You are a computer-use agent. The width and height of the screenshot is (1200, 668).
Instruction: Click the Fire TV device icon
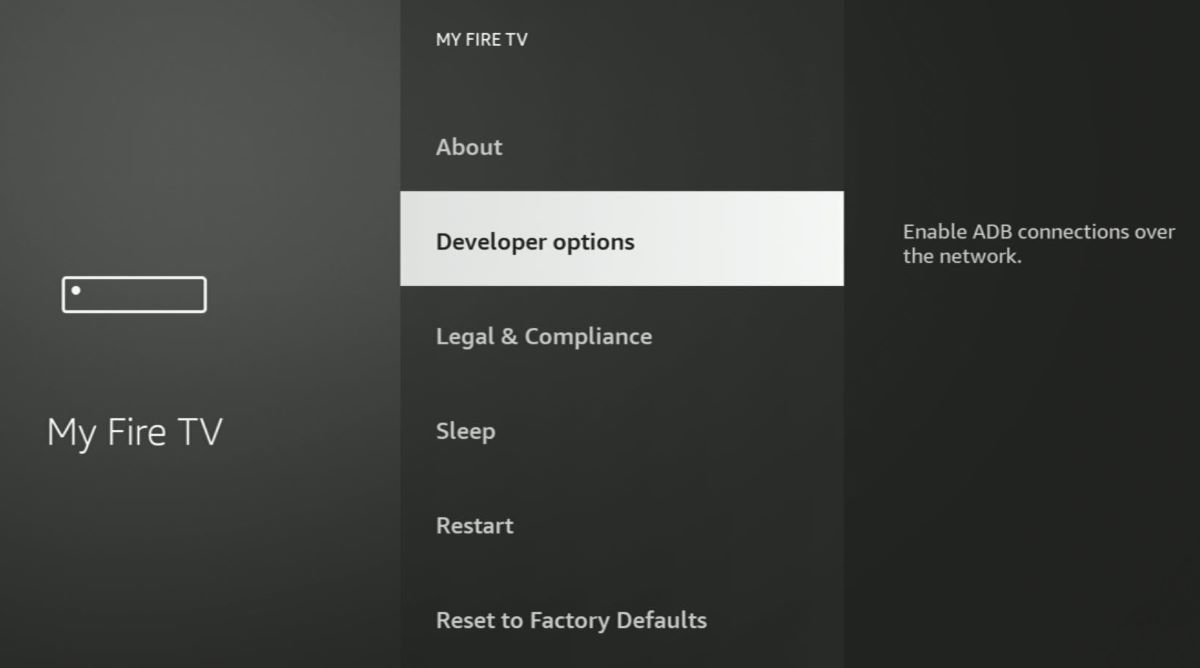pos(134,294)
